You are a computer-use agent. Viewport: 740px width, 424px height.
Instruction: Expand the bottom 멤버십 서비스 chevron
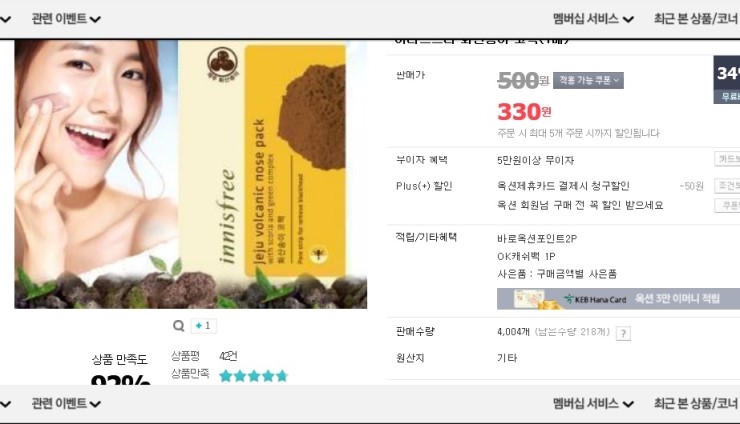click(628, 404)
